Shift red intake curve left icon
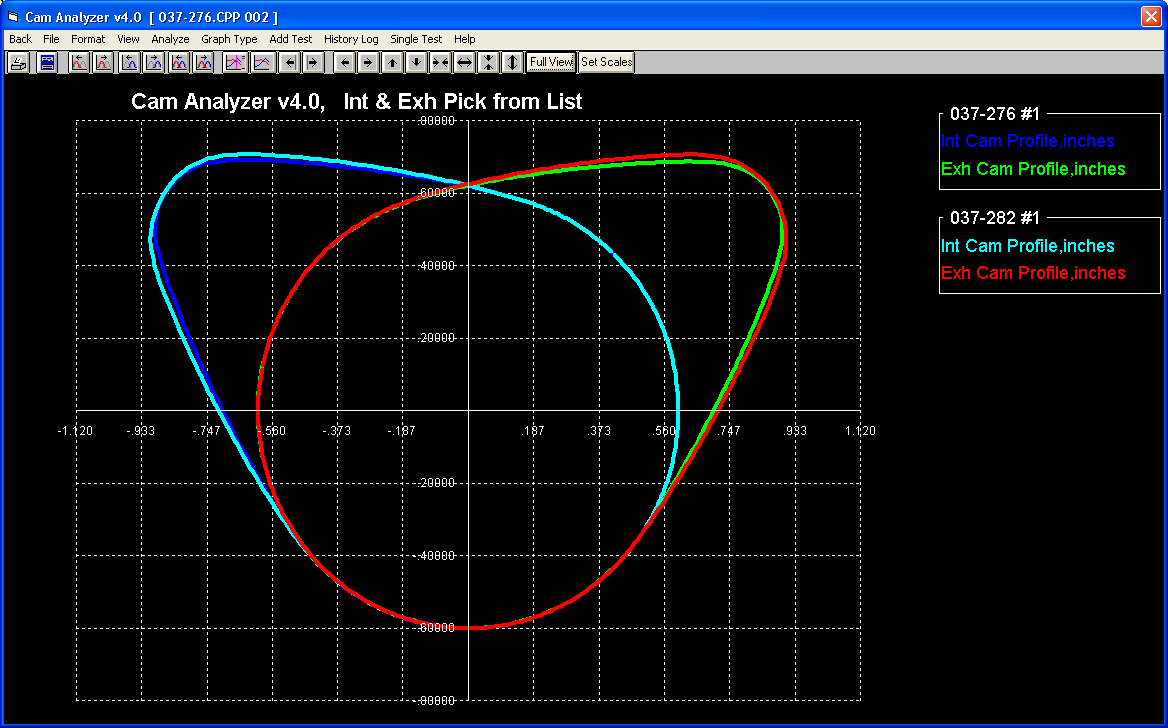 click(80, 63)
